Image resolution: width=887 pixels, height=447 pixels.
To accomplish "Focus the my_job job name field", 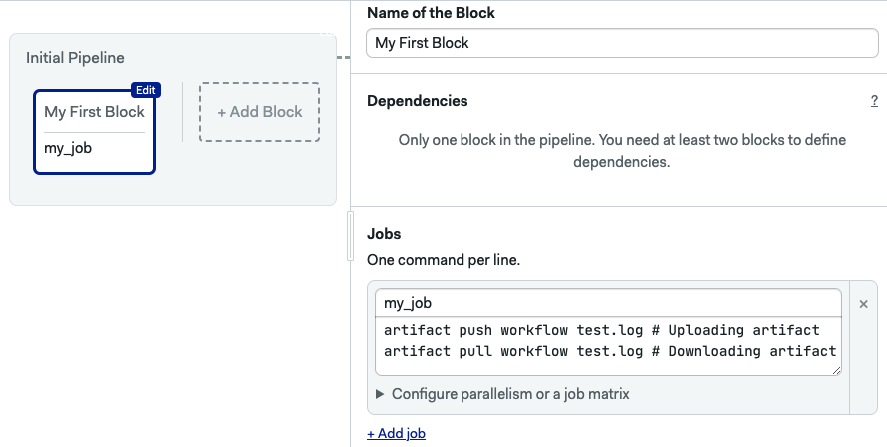I will [x=608, y=303].
